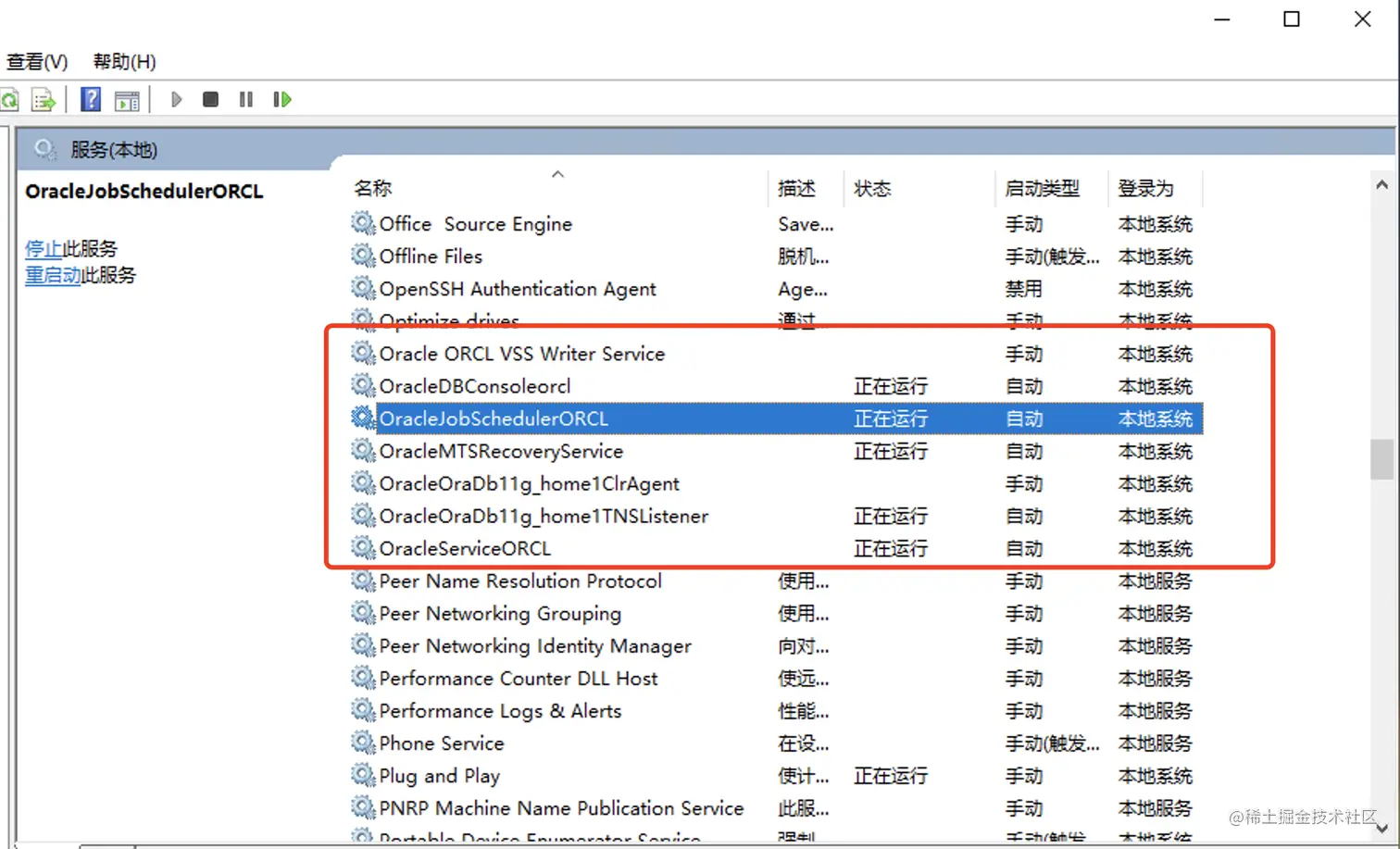Click the 重启动 link to restart service
The image size is (1400, 849).
coord(53,275)
